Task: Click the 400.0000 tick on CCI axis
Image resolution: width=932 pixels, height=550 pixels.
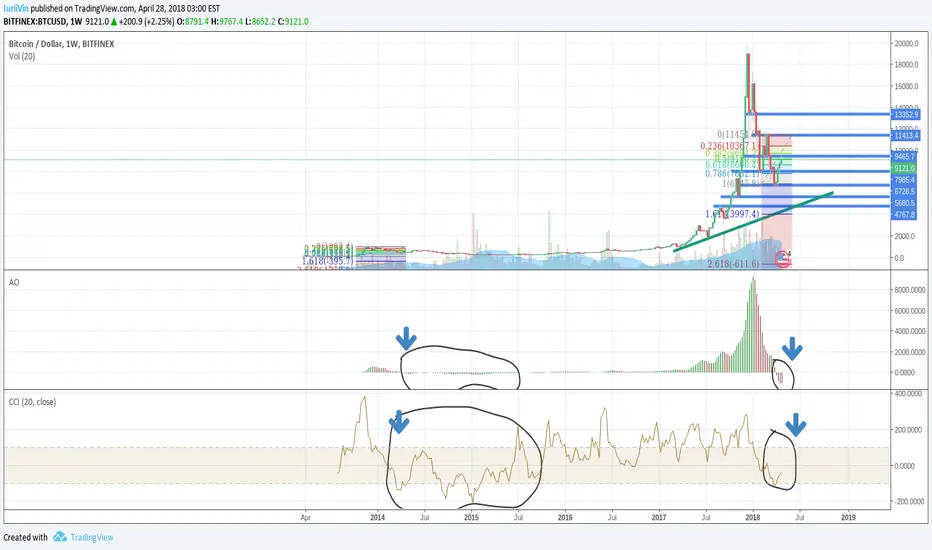Action: click(908, 394)
